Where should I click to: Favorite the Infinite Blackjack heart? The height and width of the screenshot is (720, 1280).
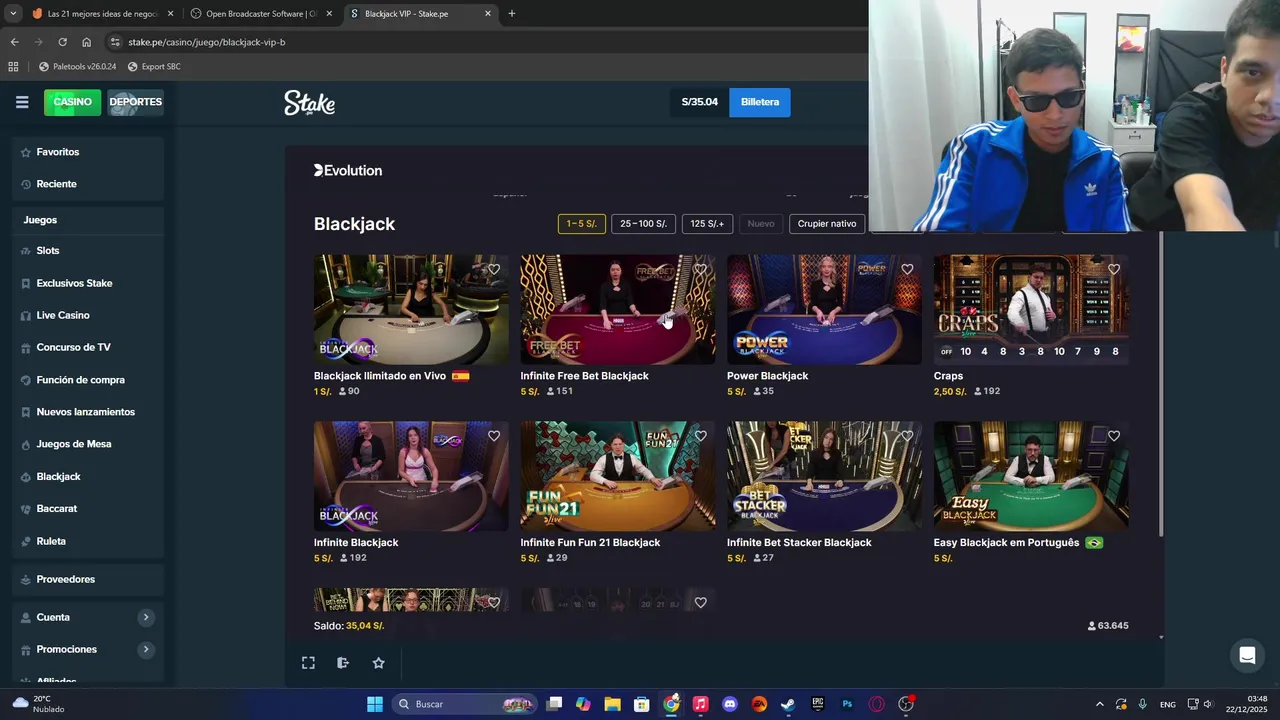pyautogui.click(x=494, y=436)
